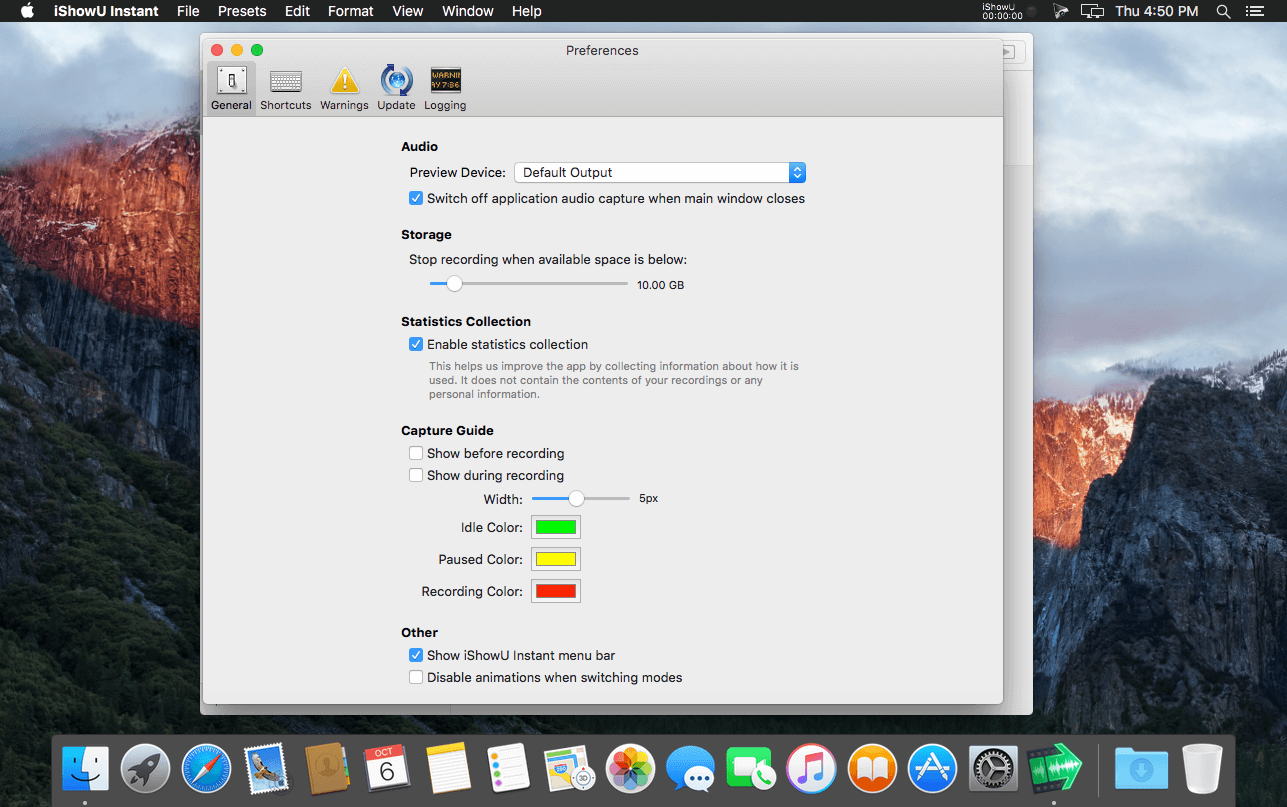Viewport: 1287px width, 807px height.
Task: Click the red Recording Color swatch
Action: (x=556, y=591)
